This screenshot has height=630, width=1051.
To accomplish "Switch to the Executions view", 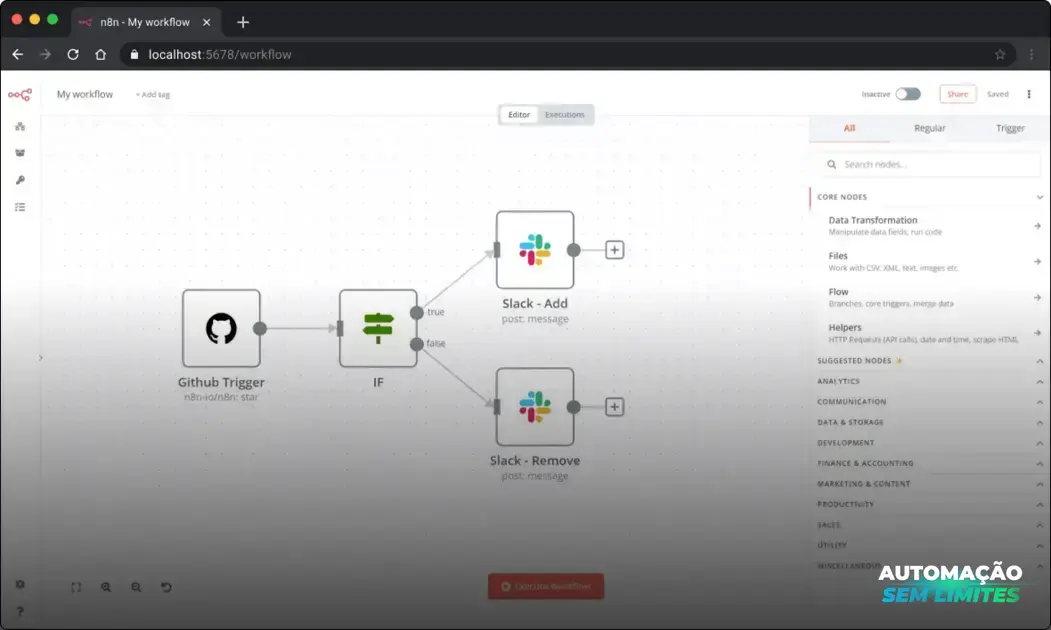I will pos(564,115).
